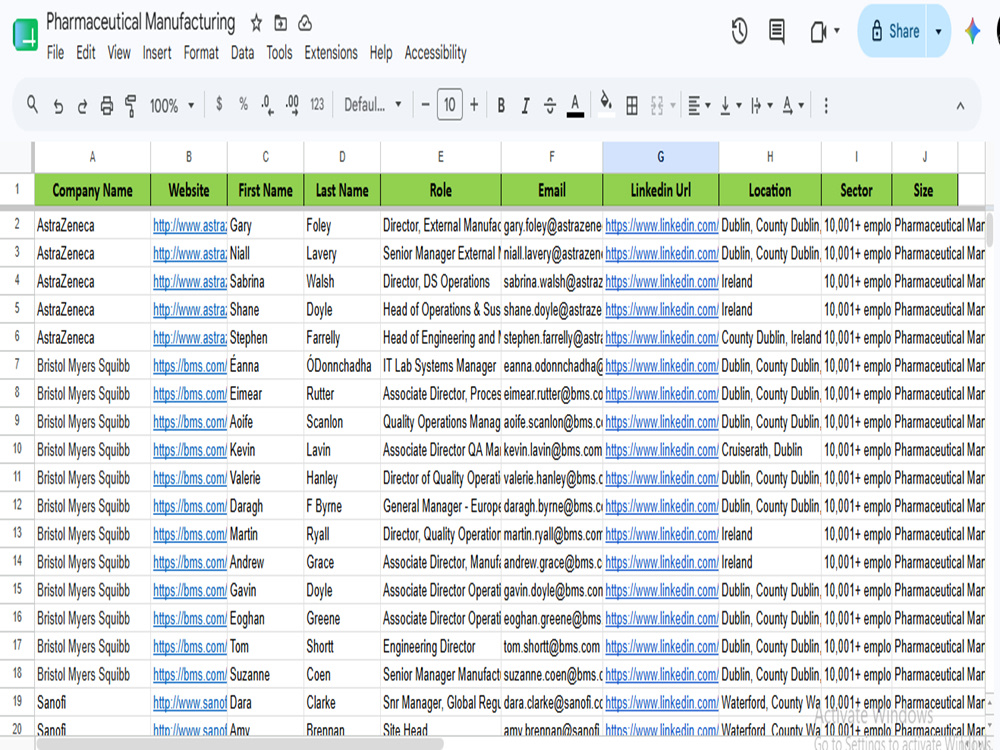
Task: Open the borders menu
Action: pos(632,106)
